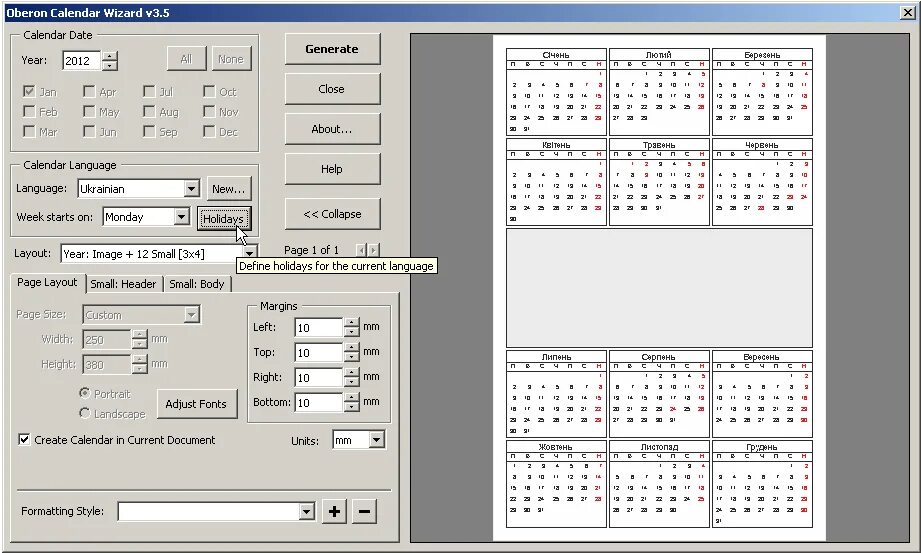
Task: Click the Height value field
Action: pos(107,364)
